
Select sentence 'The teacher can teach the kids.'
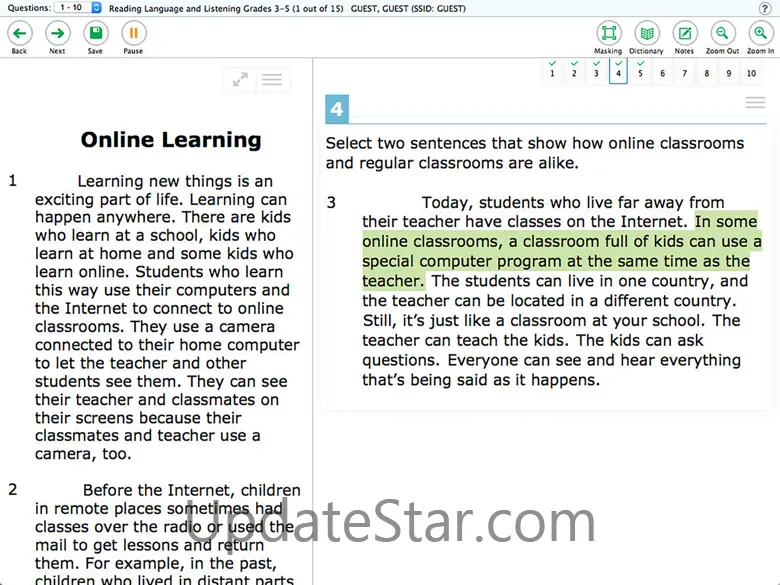point(467,340)
